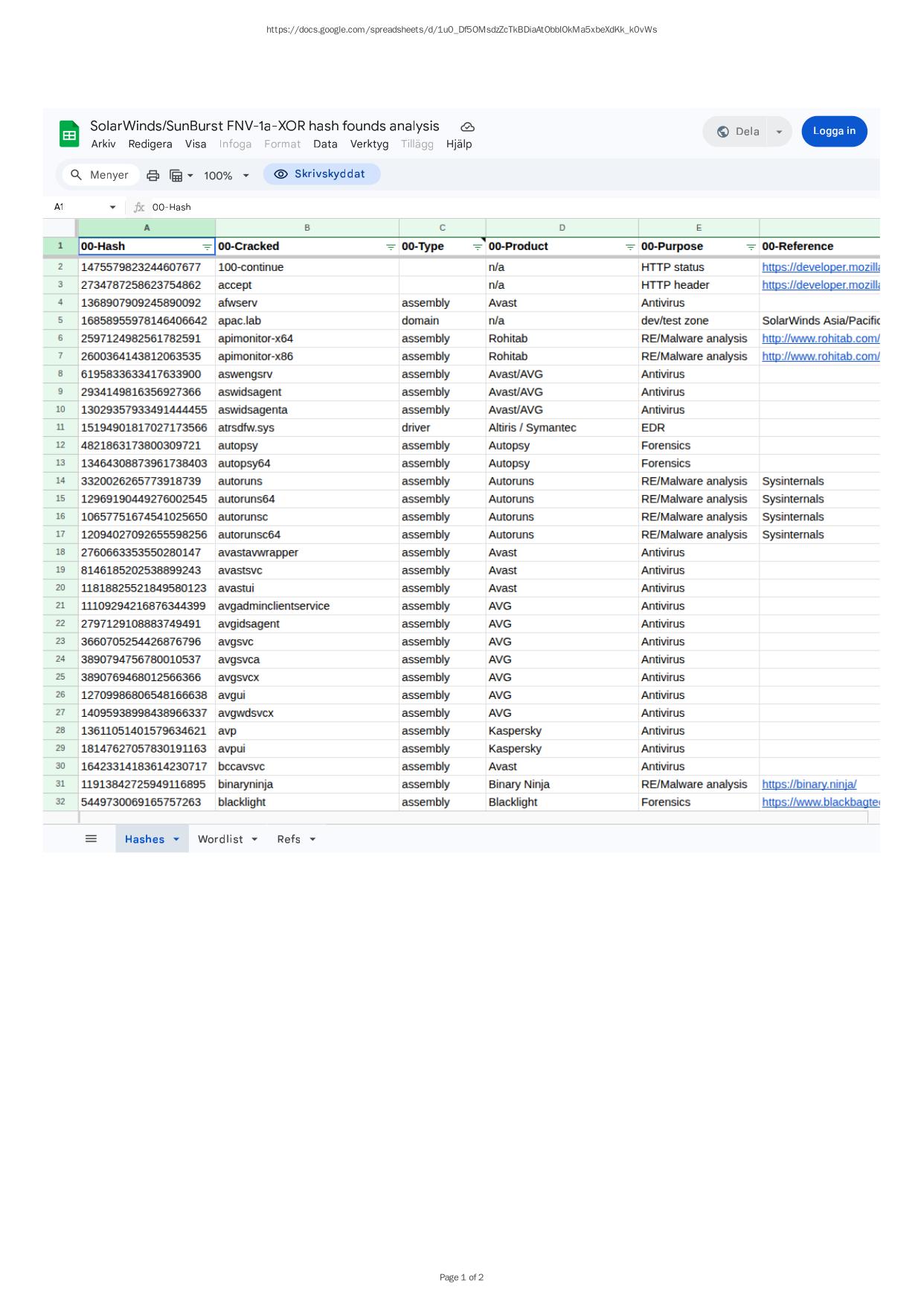This screenshot has width=924, height=1307.
Task: Click the all sheets hamburger icon
Action: point(92,839)
